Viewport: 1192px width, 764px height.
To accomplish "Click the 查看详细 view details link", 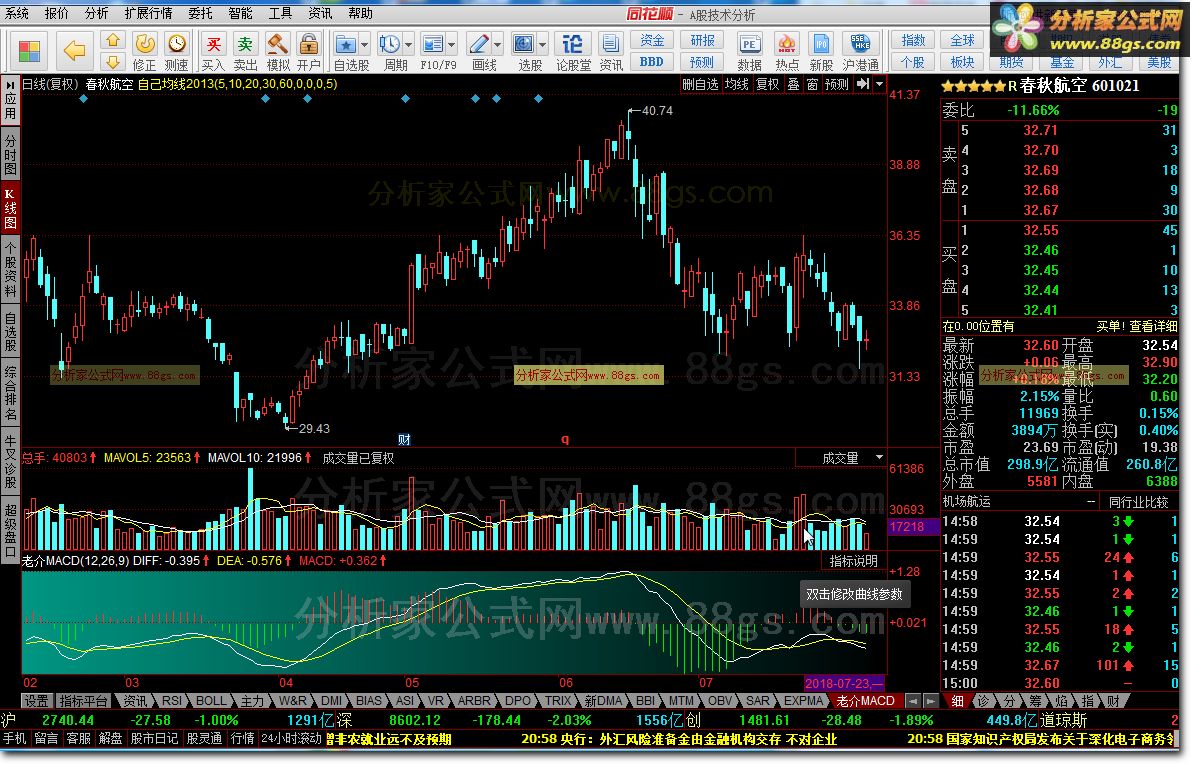I will pyautogui.click(x=1152, y=326).
